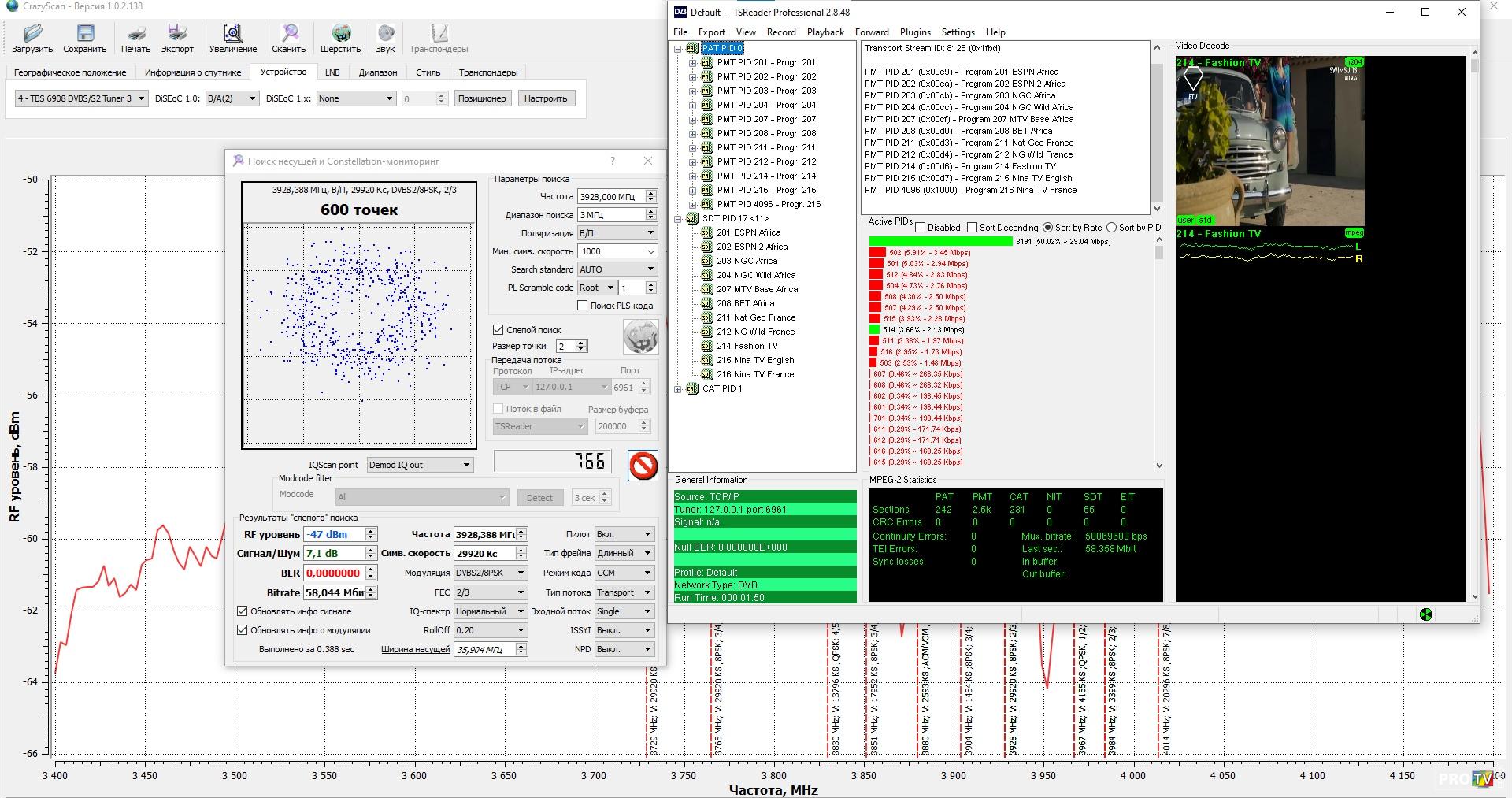
Task: Open the Plugins menu in TSReader
Action: [914, 32]
